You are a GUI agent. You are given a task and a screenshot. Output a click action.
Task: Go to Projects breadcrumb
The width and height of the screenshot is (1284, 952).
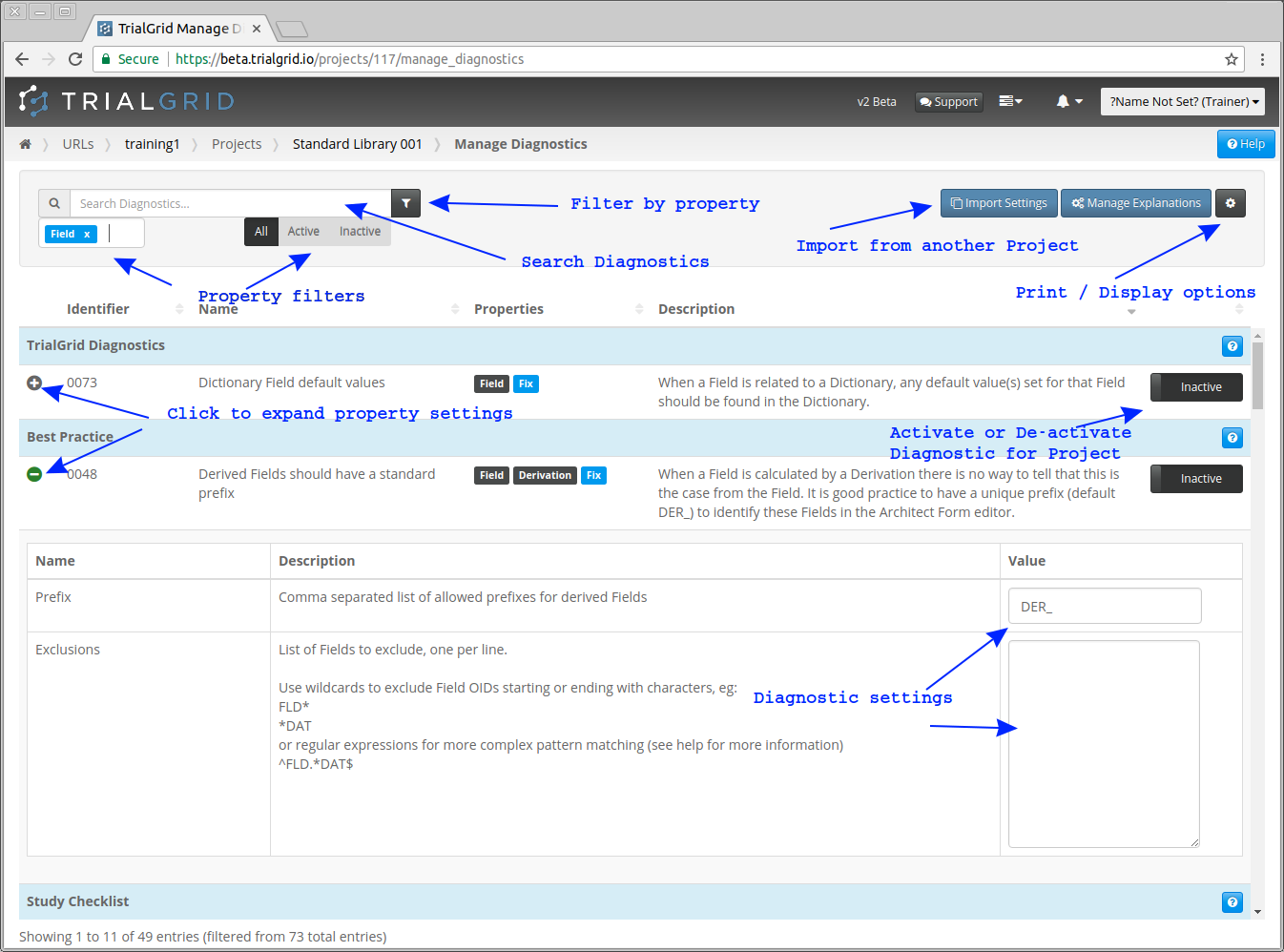(x=237, y=144)
